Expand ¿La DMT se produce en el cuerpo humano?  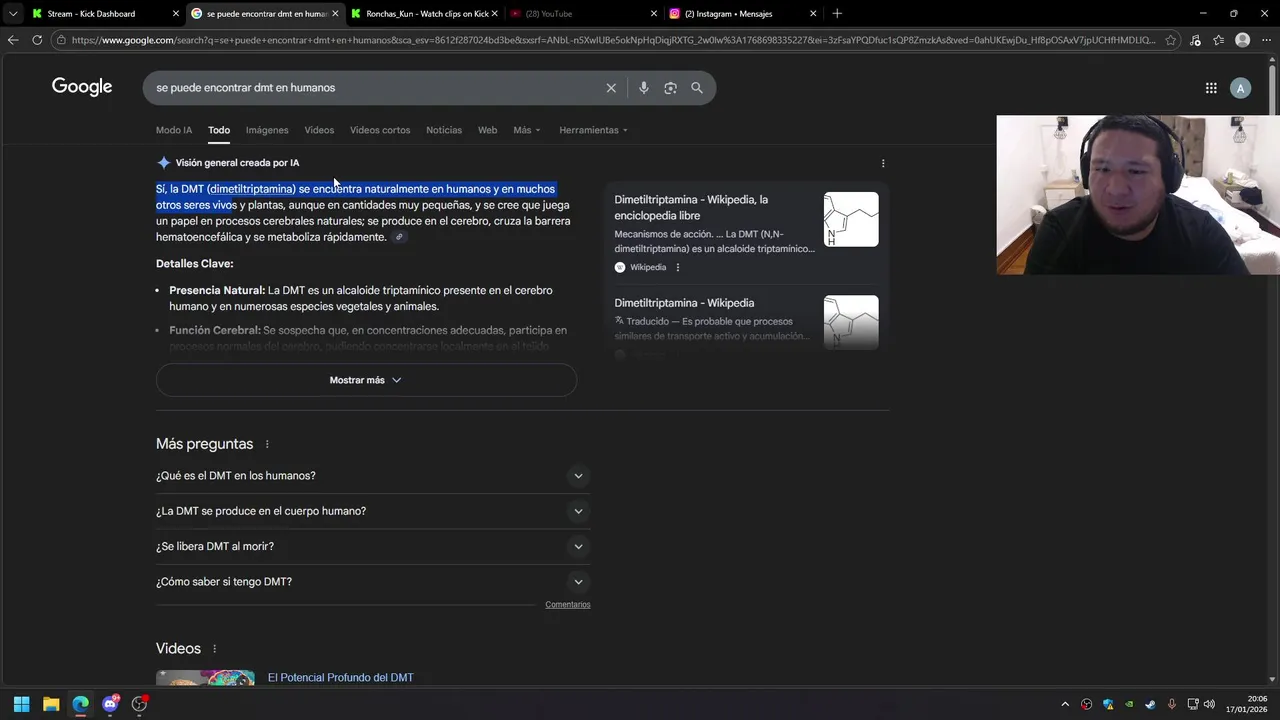(373, 511)
